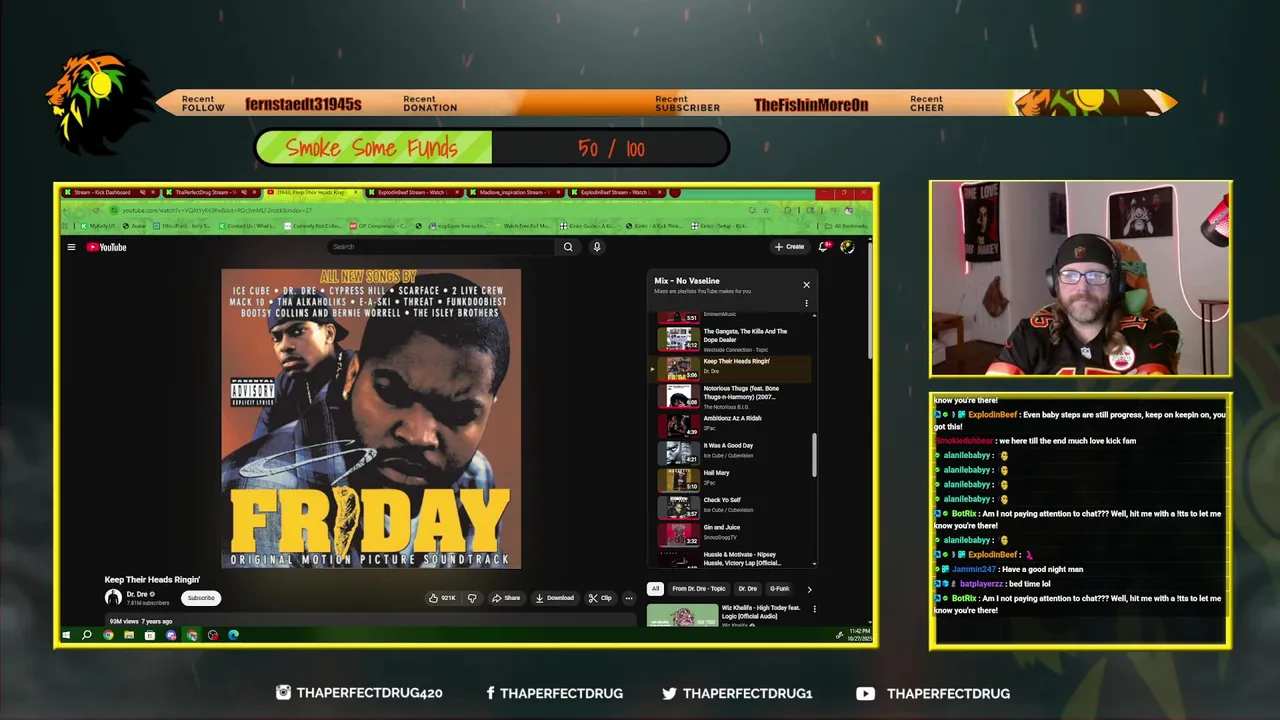Image resolution: width=1280 pixels, height=720 pixels.
Task: Click the search magnifier button on YouTube
Action: click(x=568, y=247)
